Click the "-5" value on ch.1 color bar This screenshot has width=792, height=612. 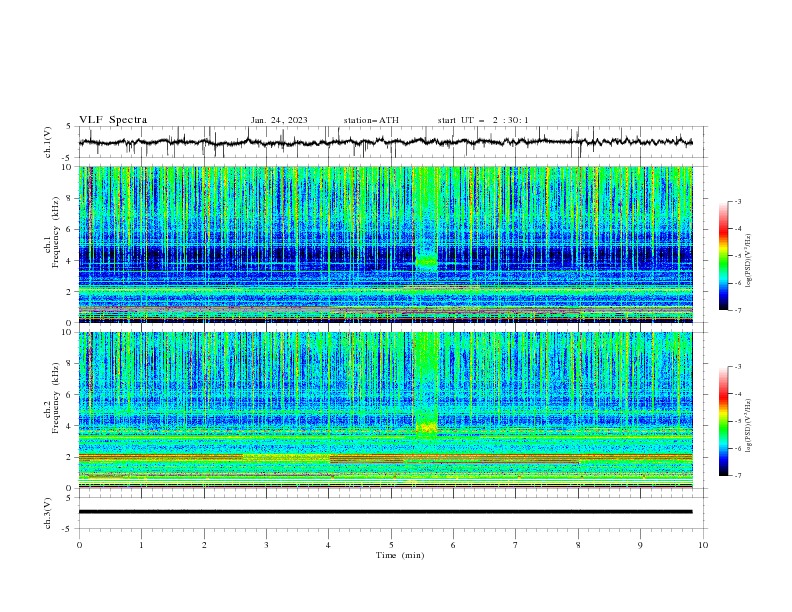(737, 256)
